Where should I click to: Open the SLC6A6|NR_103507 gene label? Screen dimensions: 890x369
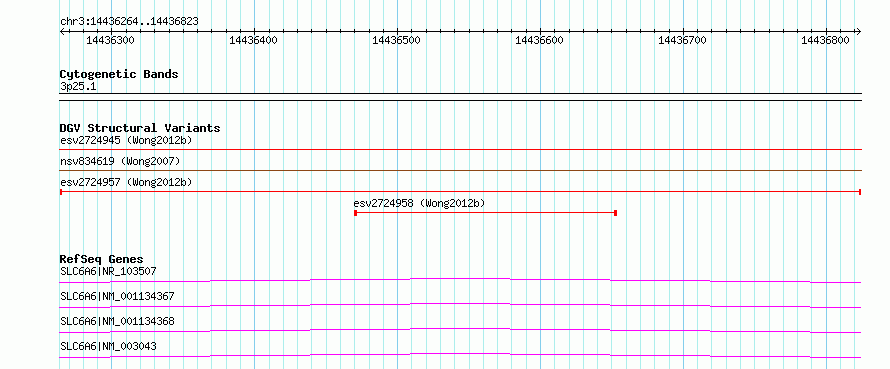pos(108,271)
